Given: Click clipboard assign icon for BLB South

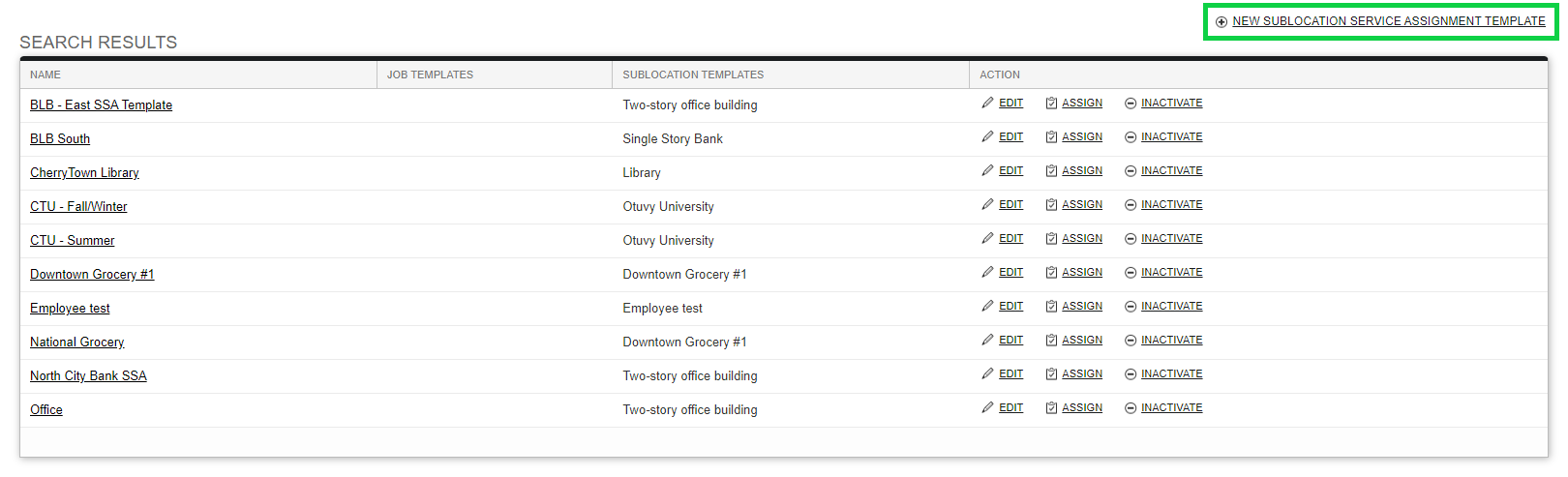Looking at the screenshot, I should 1051,137.
